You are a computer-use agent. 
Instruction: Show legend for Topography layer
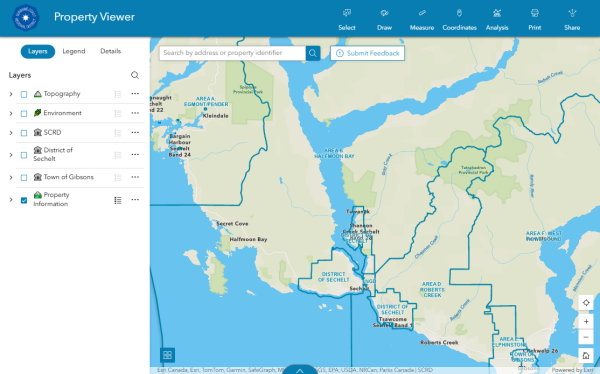pos(118,94)
